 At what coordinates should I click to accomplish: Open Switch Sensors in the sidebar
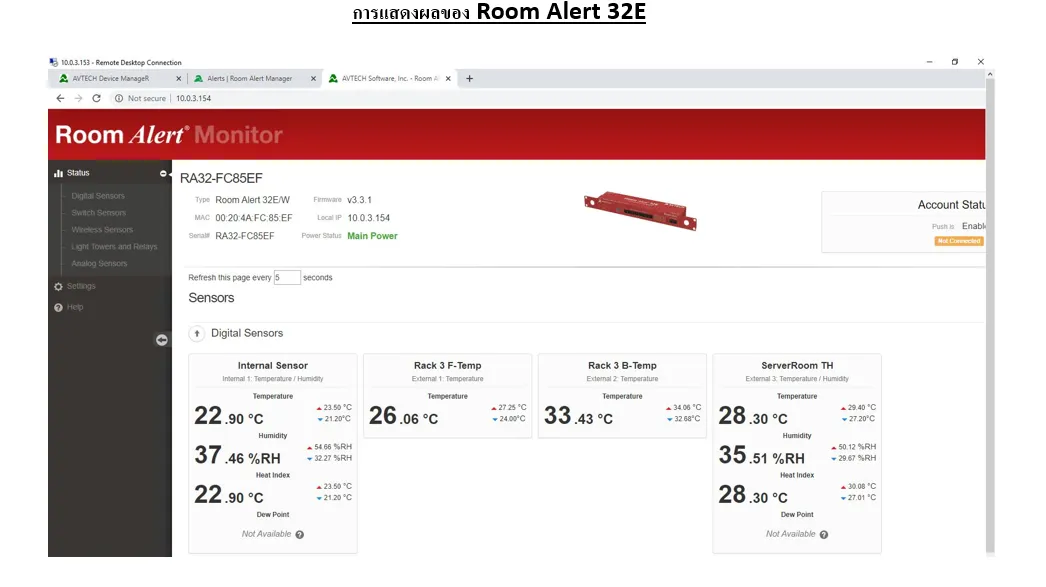pyautogui.click(x=98, y=213)
